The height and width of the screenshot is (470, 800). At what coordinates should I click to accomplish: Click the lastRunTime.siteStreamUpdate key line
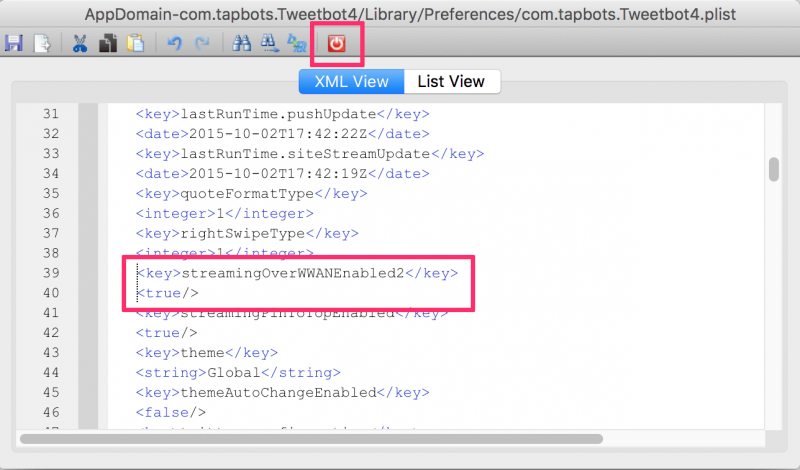point(310,154)
